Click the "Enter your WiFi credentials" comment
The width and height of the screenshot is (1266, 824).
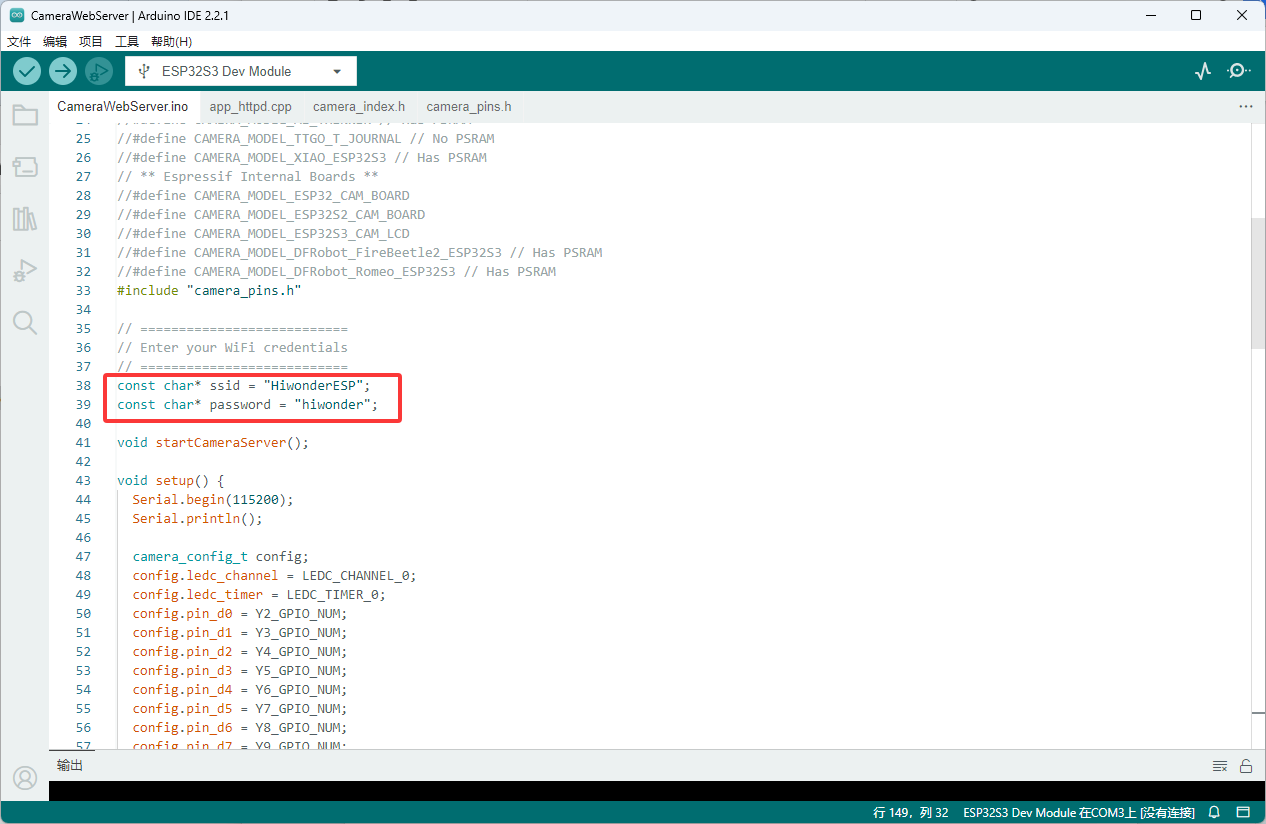[232, 347]
